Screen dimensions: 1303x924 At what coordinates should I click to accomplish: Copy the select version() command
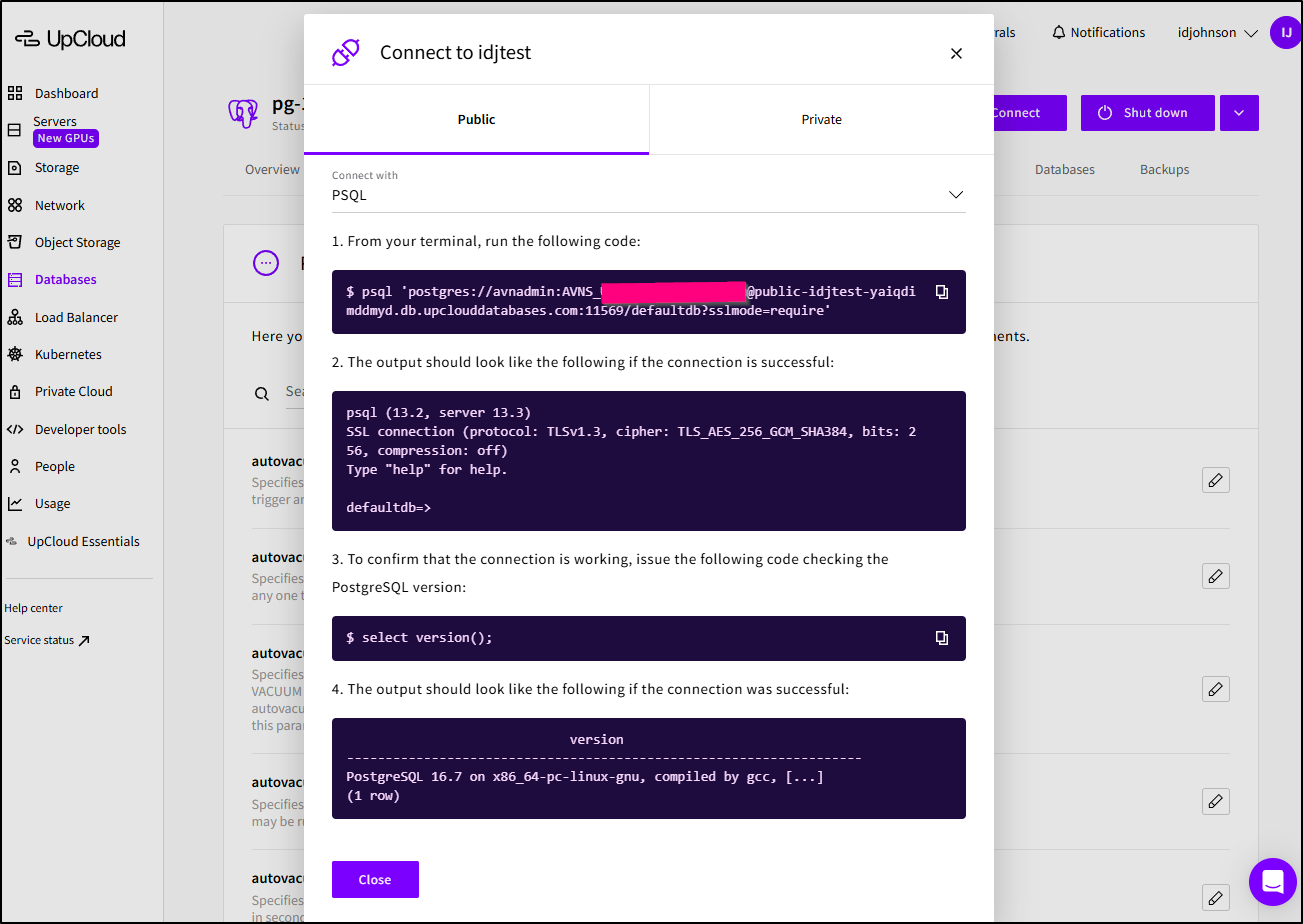click(x=941, y=638)
